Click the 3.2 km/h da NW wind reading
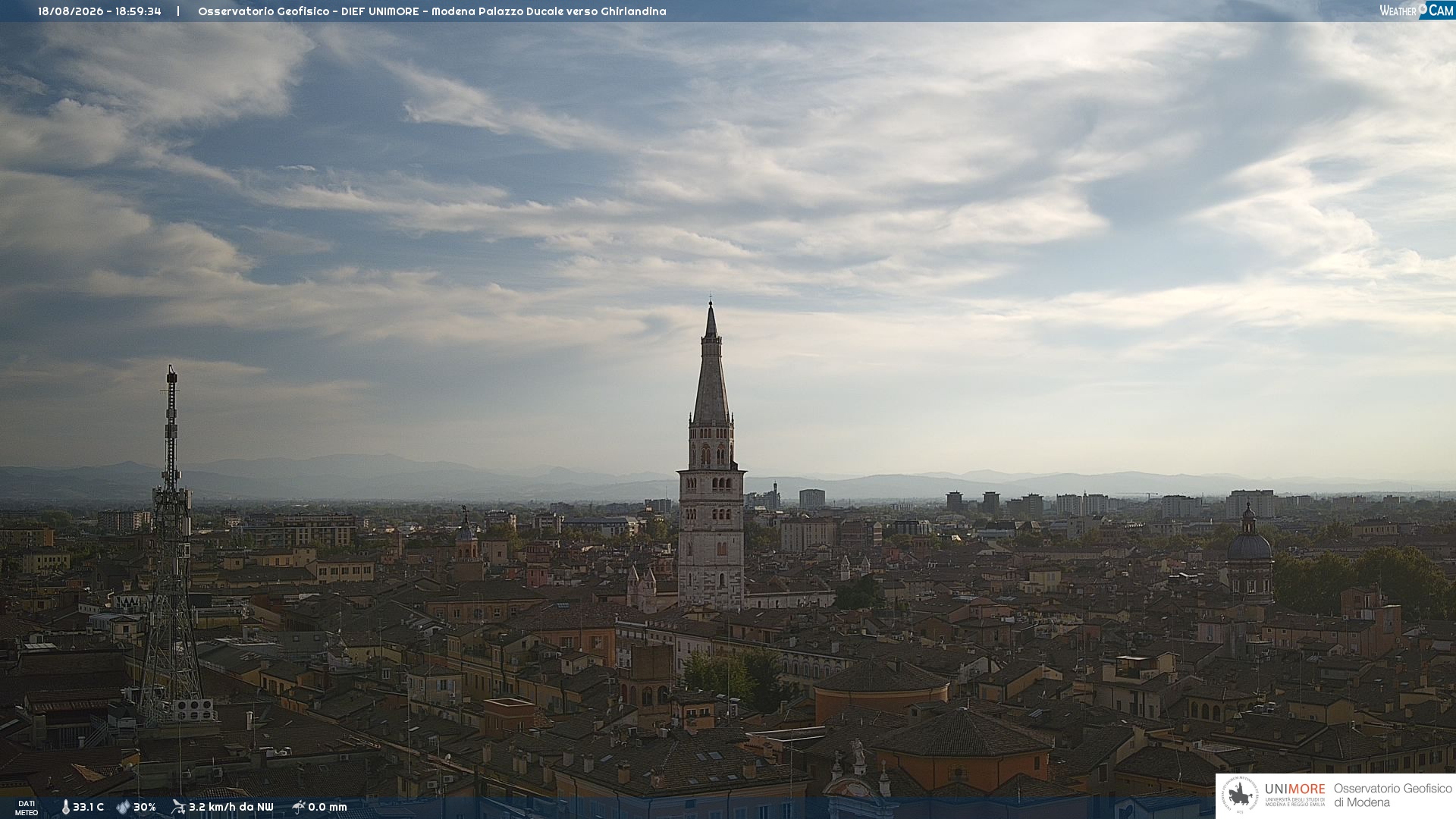This screenshot has width=1456, height=819. 231,807
